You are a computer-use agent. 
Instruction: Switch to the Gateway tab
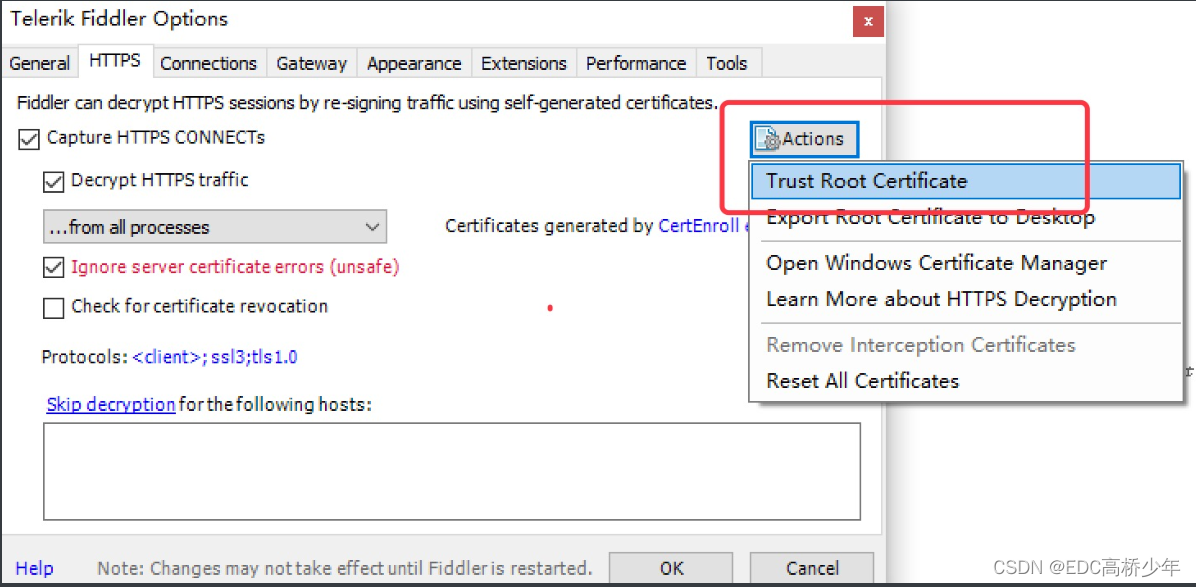pyautogui.click(x=311, y=63)
